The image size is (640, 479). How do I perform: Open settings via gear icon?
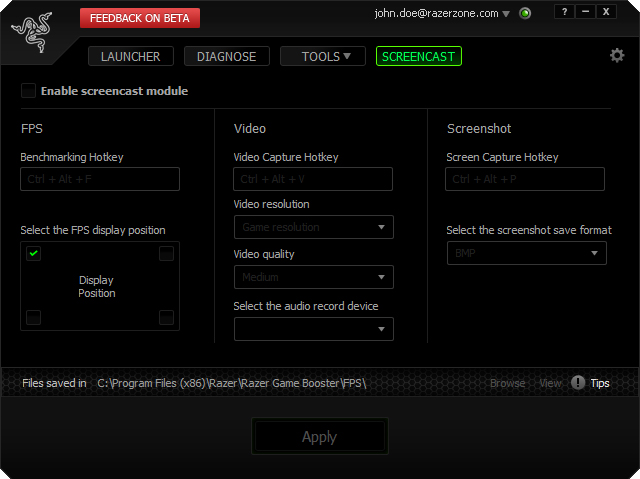coord(617,55)
